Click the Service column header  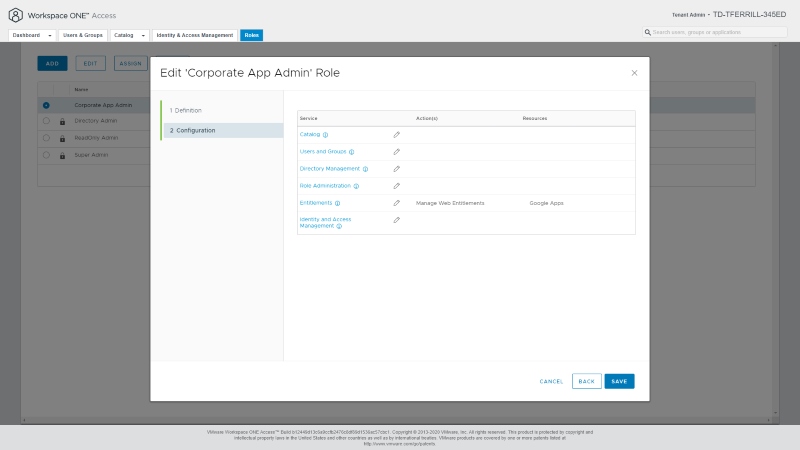pyautogui.click(x=308, y=118)
